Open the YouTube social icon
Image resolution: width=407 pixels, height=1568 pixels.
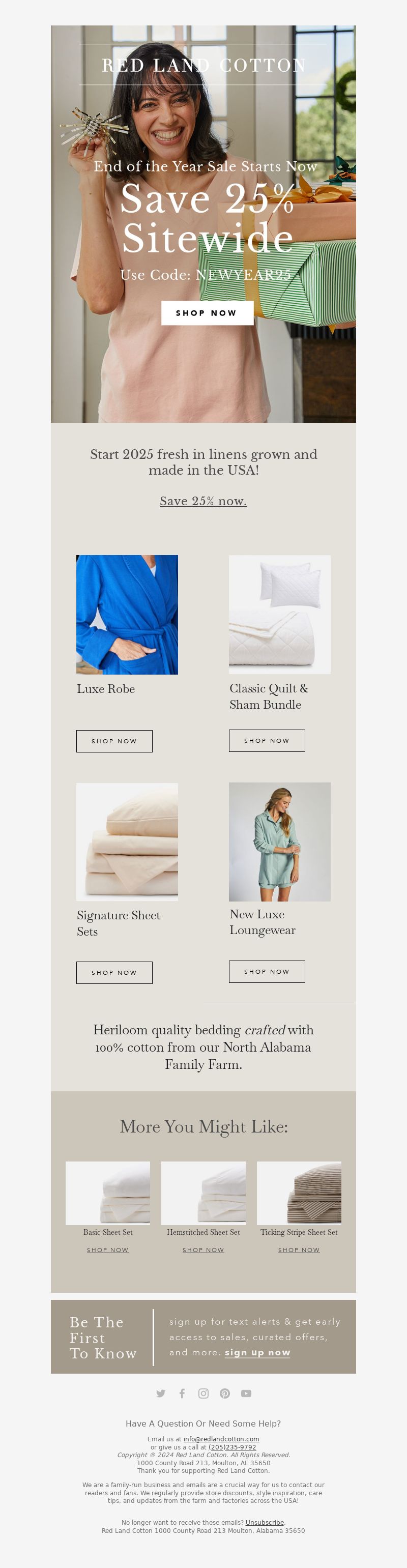[246, 1393]
